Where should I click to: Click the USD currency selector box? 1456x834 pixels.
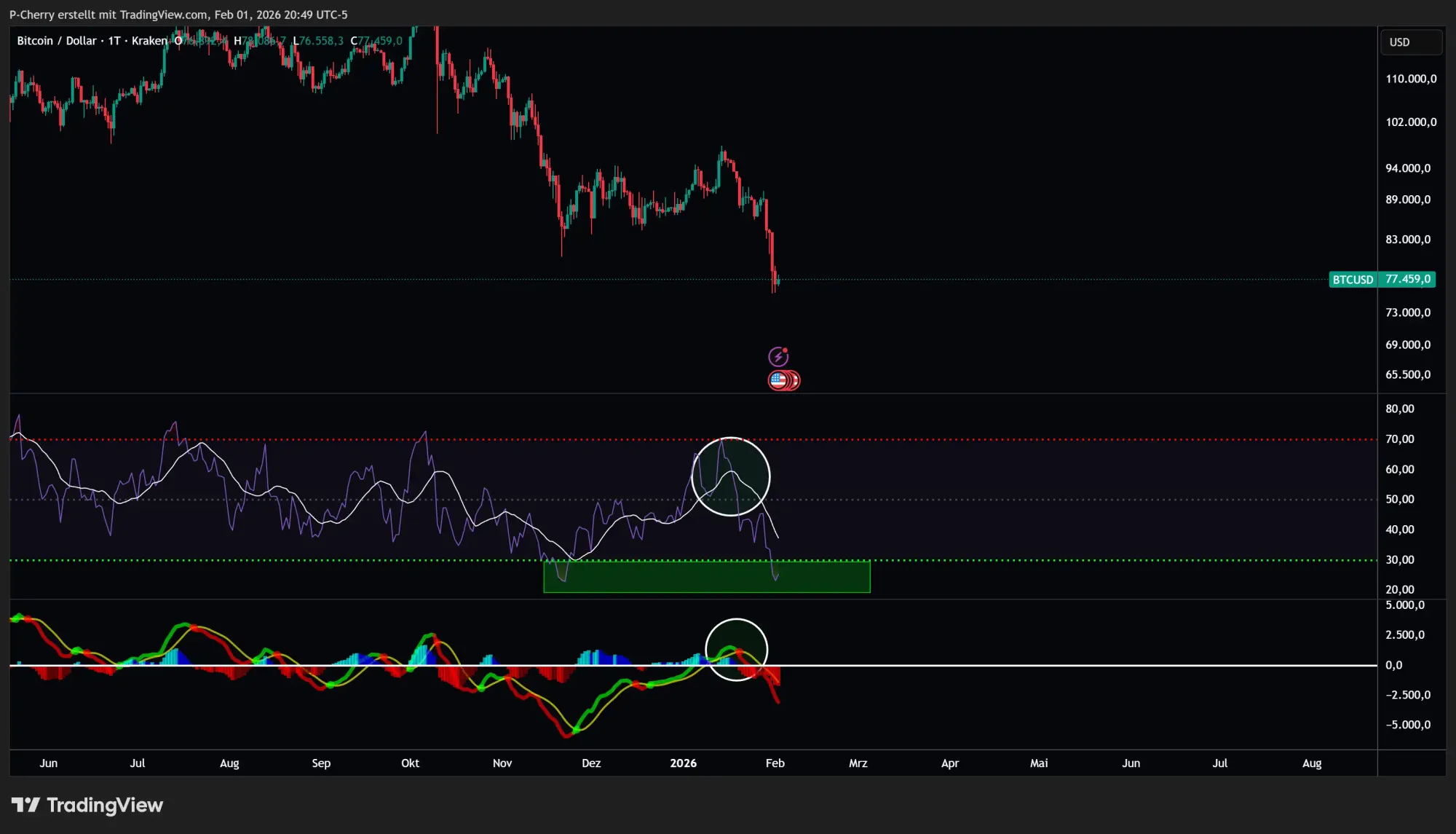(x=1410, y=42)
